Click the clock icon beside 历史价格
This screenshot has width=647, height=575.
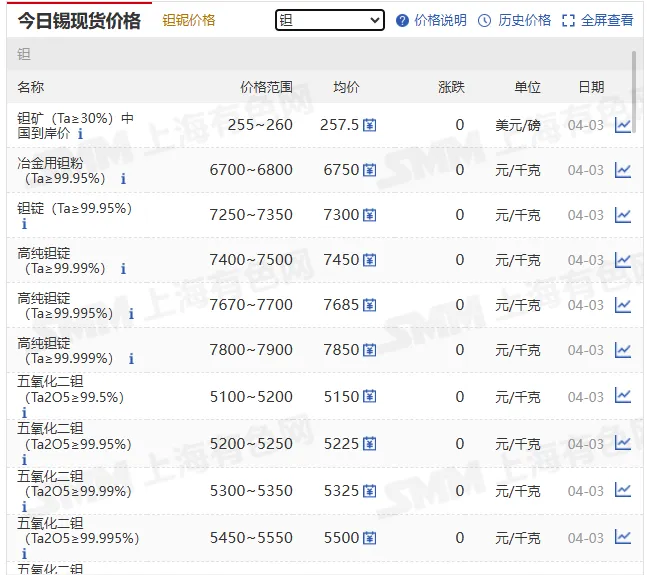484,21
